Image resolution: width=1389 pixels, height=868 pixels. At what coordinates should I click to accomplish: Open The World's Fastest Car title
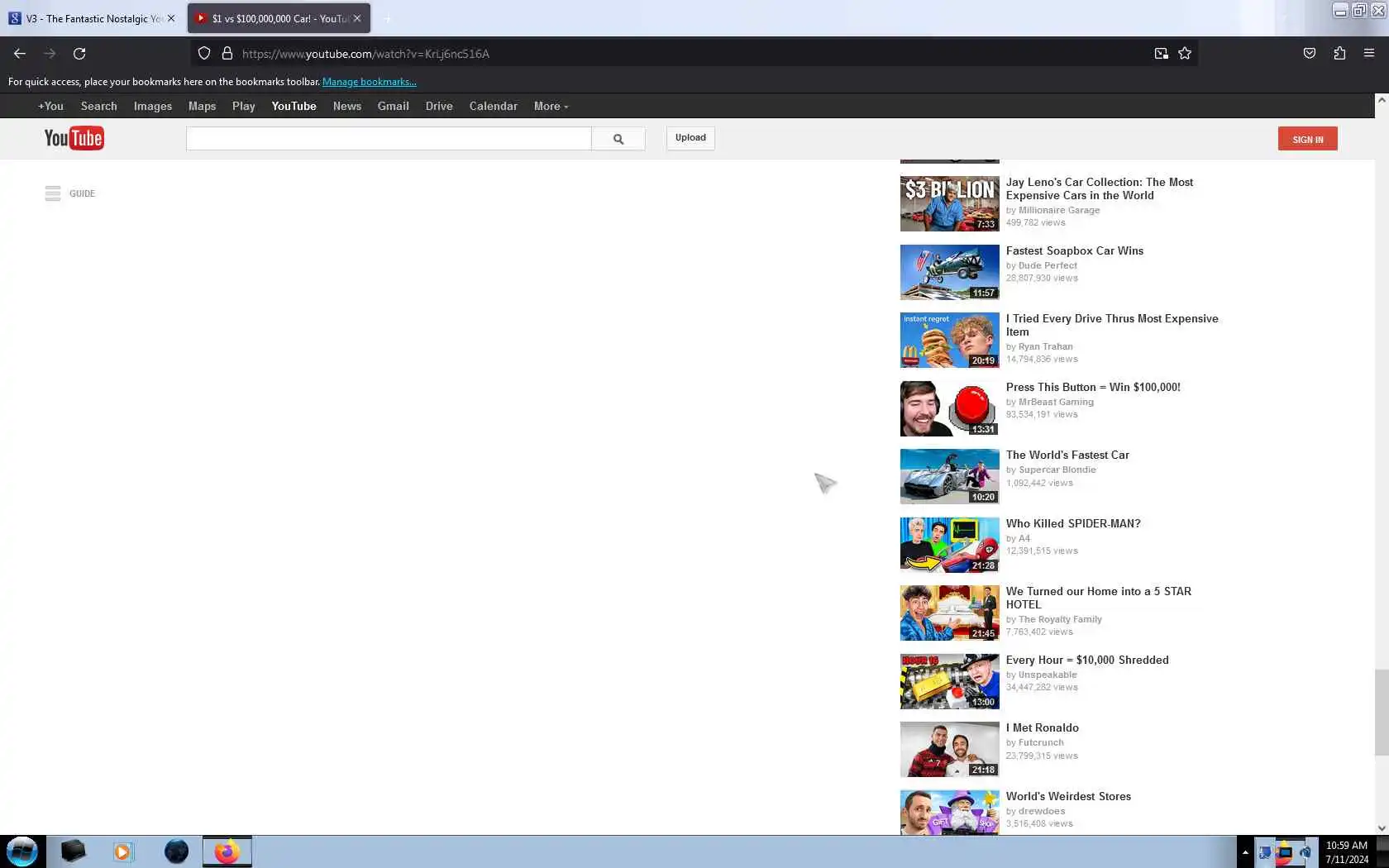click(x=1067, y=455)
